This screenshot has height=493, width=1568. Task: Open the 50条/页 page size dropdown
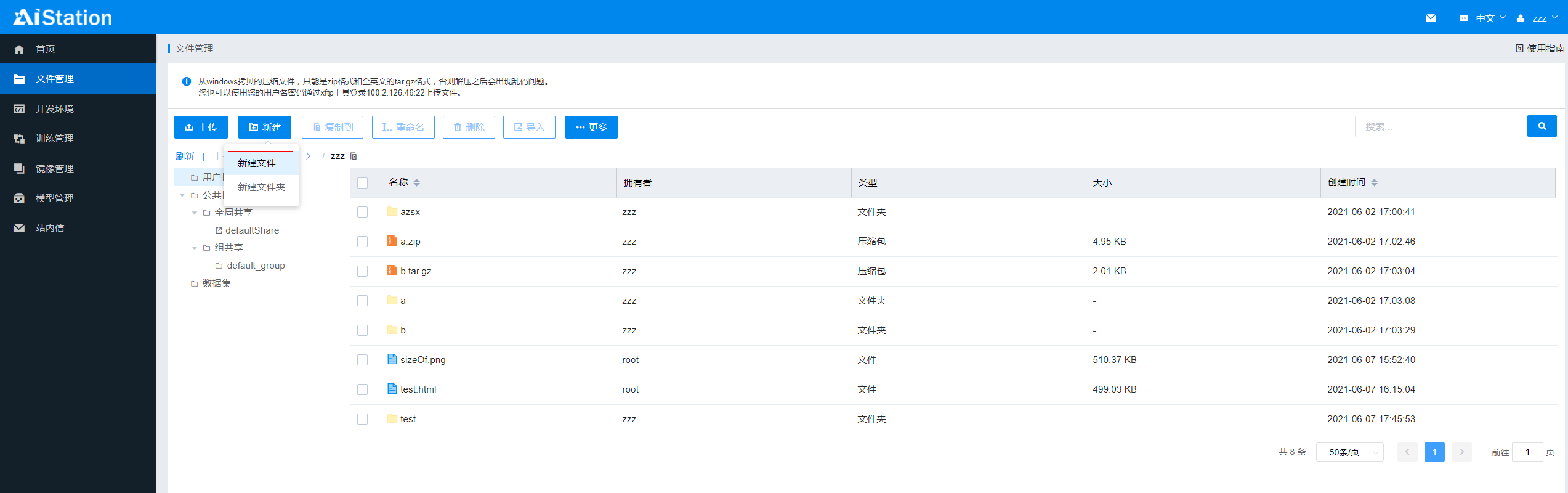coord(1349,452)
